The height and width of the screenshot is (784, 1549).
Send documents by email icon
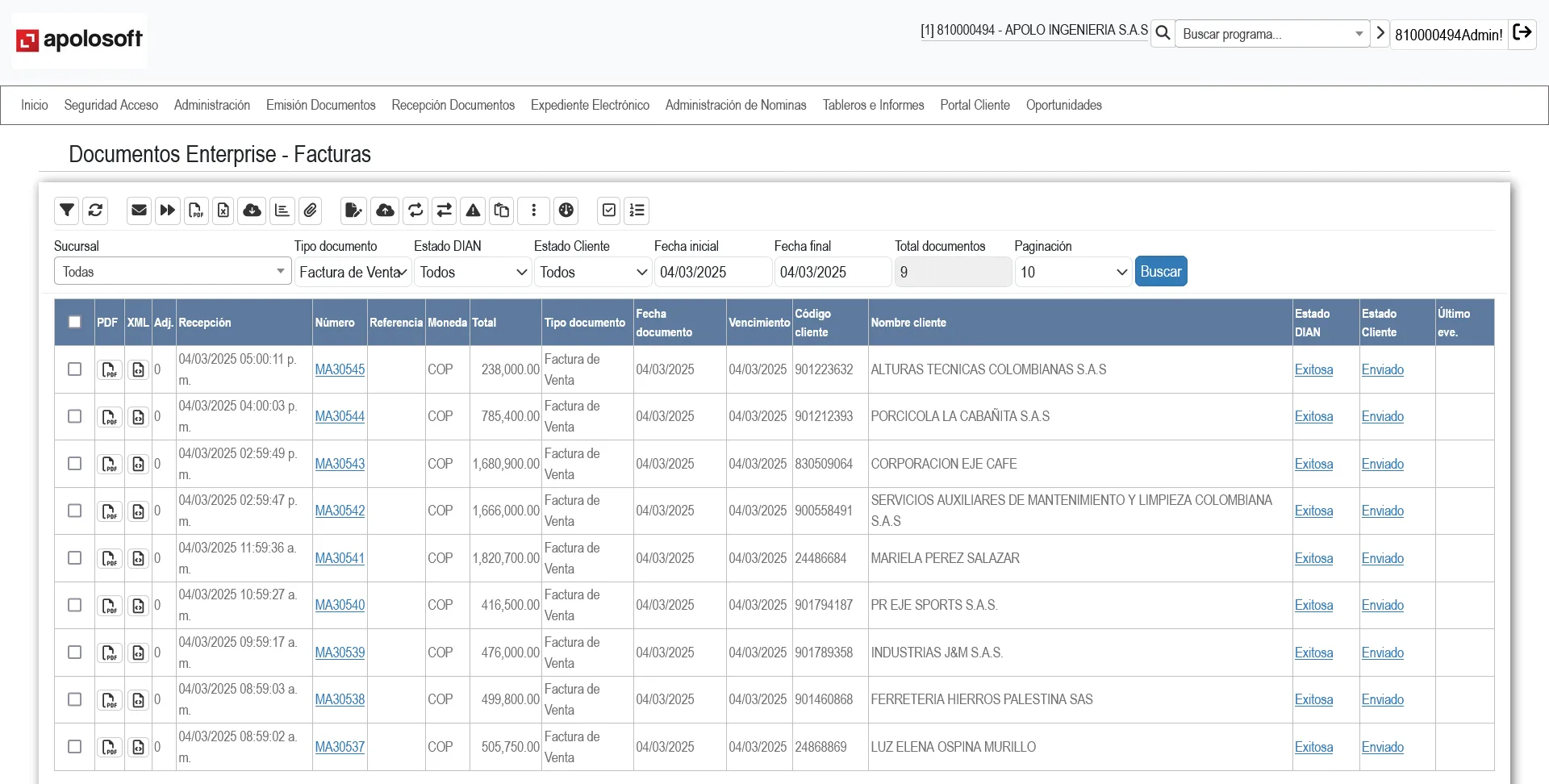139,211
